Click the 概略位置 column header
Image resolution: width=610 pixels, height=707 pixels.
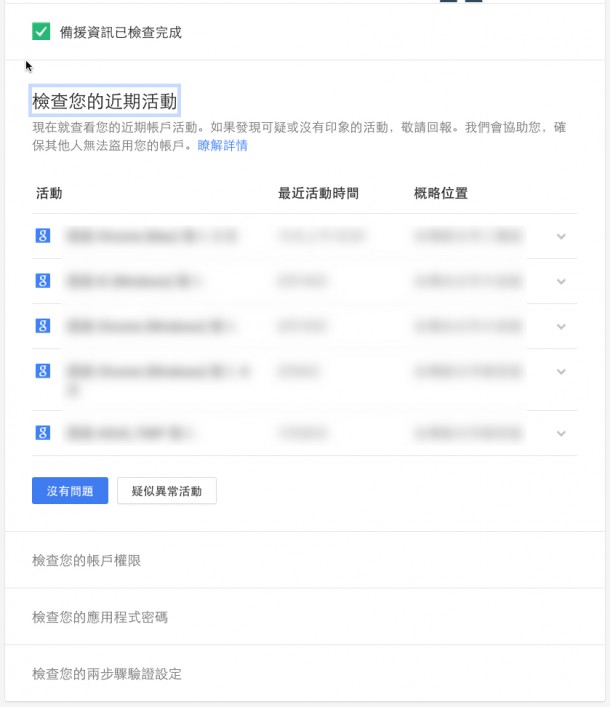(x=441, y=193)
